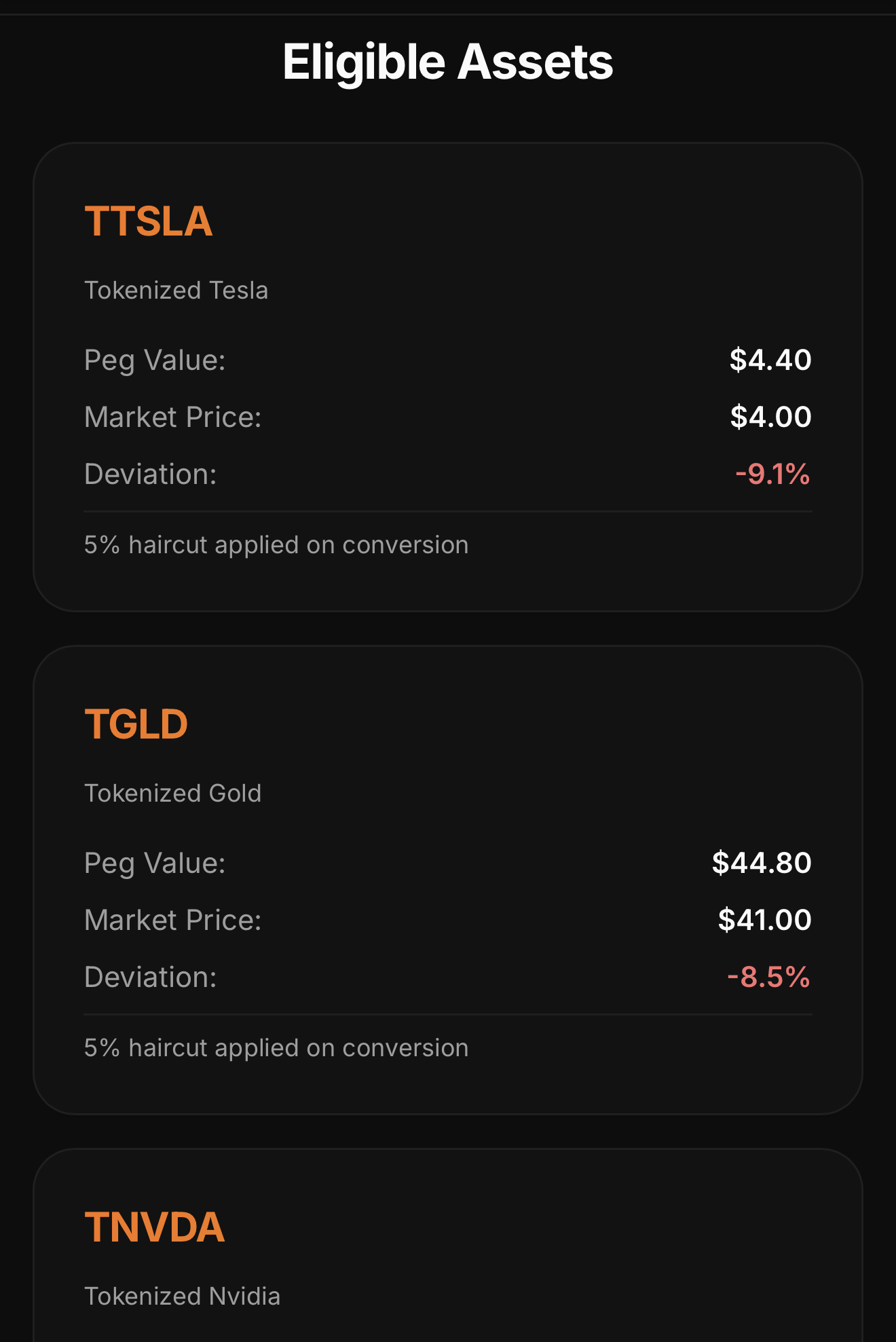This screenshot has height=1342, width=896.
Task: Select the TTSLA ticker title
Action: click(149, 221)
